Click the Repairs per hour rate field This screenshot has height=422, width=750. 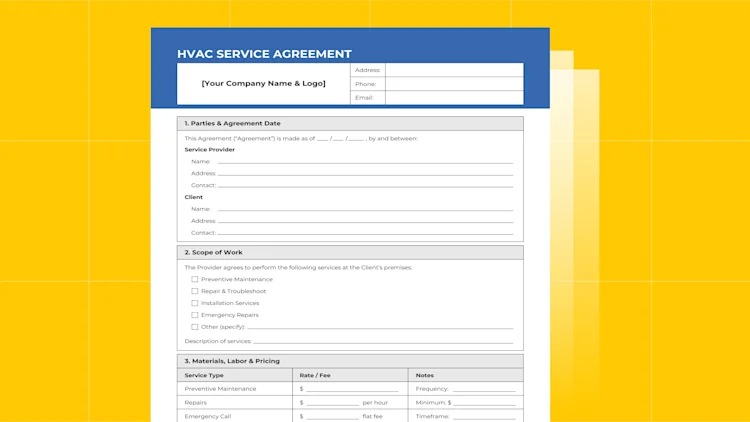[332, 403]
